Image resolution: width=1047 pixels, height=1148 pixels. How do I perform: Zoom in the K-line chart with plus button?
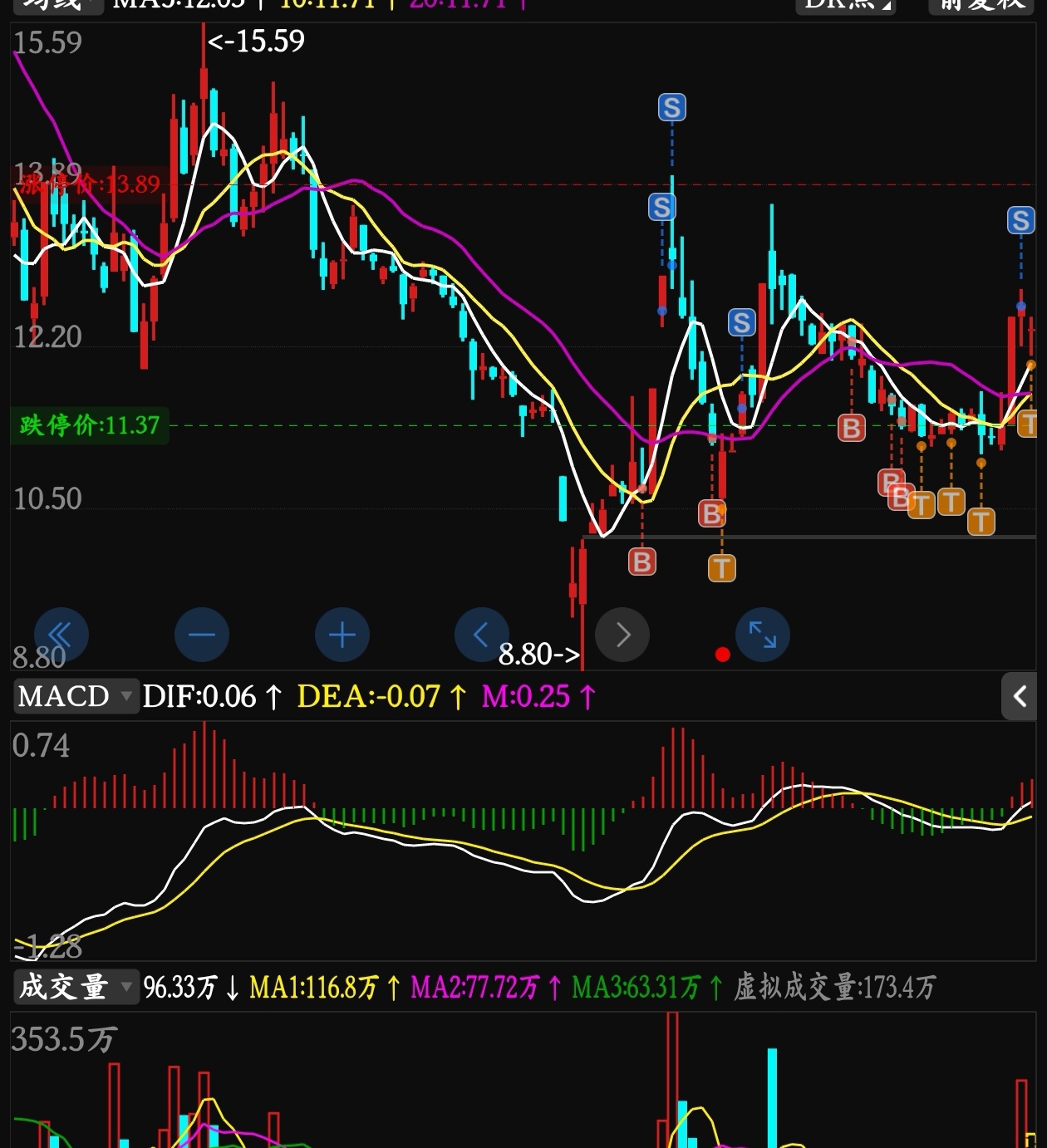tap(342, 635)
